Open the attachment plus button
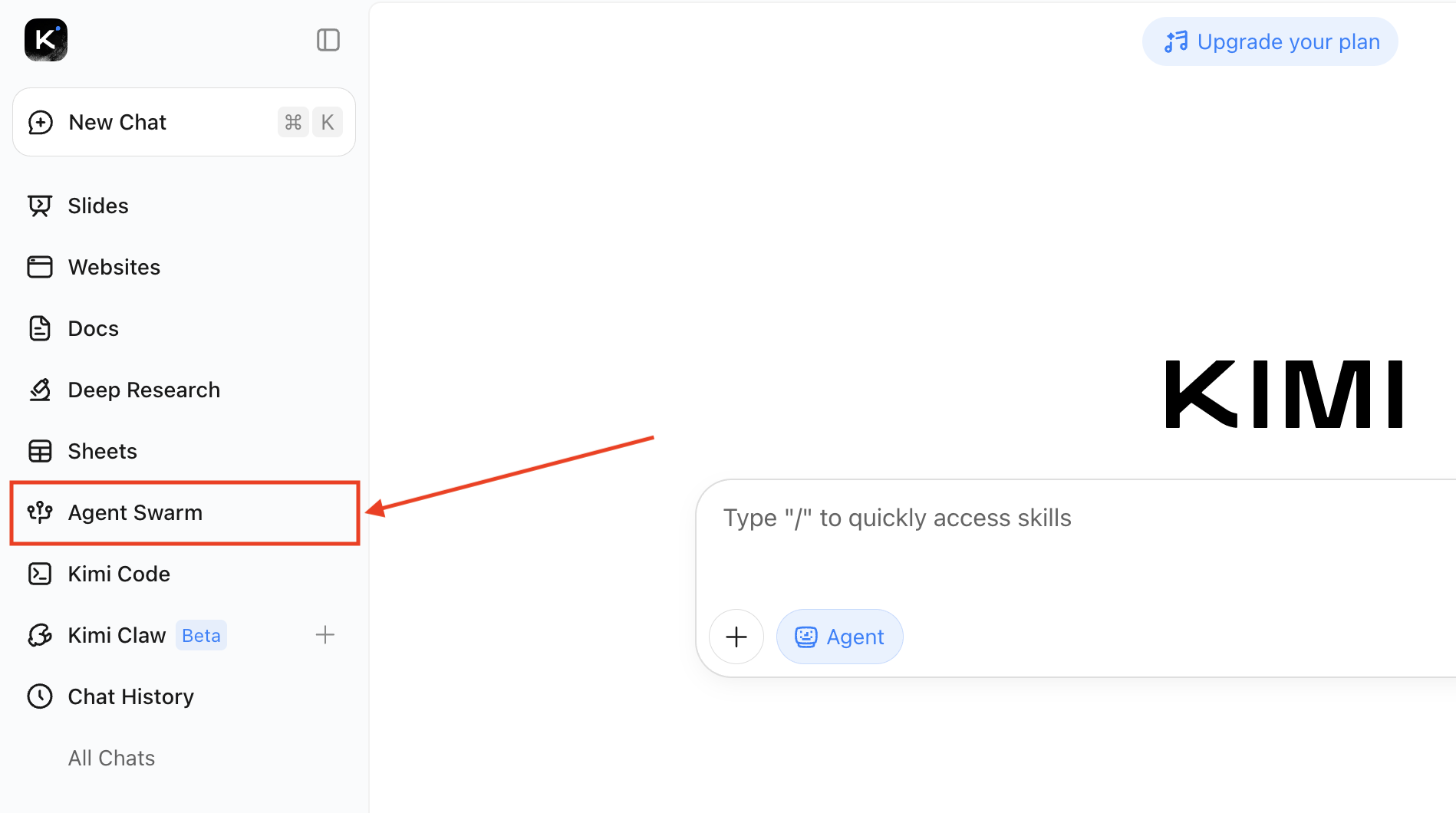The height and width of the screenshot is (813, 1456). (736, 637)
